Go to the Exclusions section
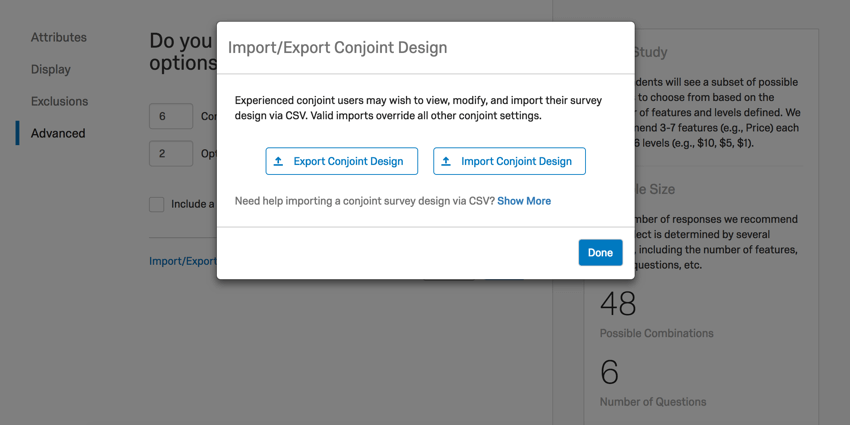850x425 pixels. 59,101
